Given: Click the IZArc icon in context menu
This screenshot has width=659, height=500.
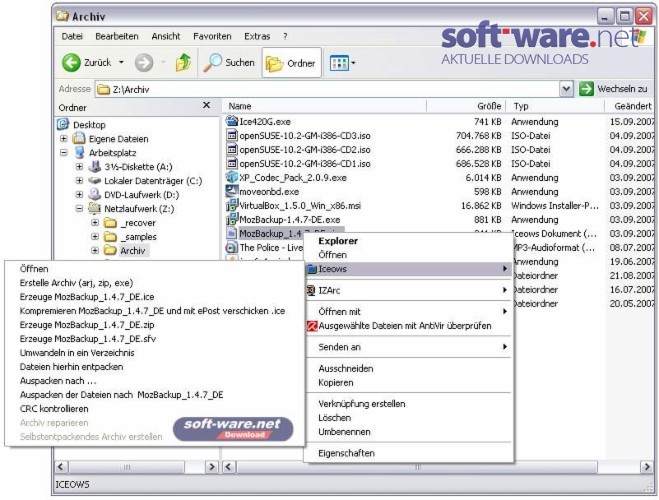Looking at the screenshot, I should point(311,290).
